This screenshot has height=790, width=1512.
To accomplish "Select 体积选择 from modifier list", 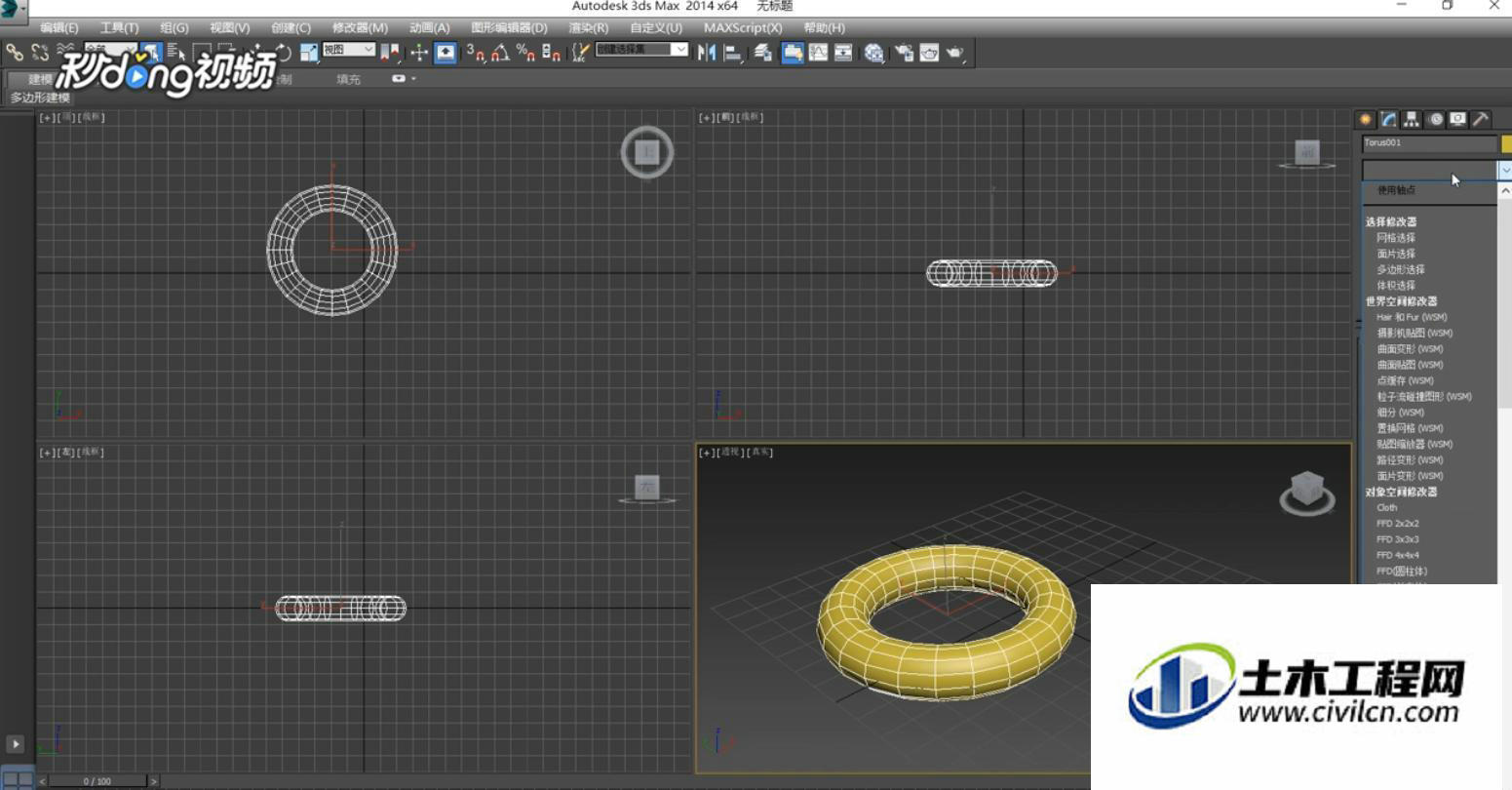I will [x=1396, y=286].
